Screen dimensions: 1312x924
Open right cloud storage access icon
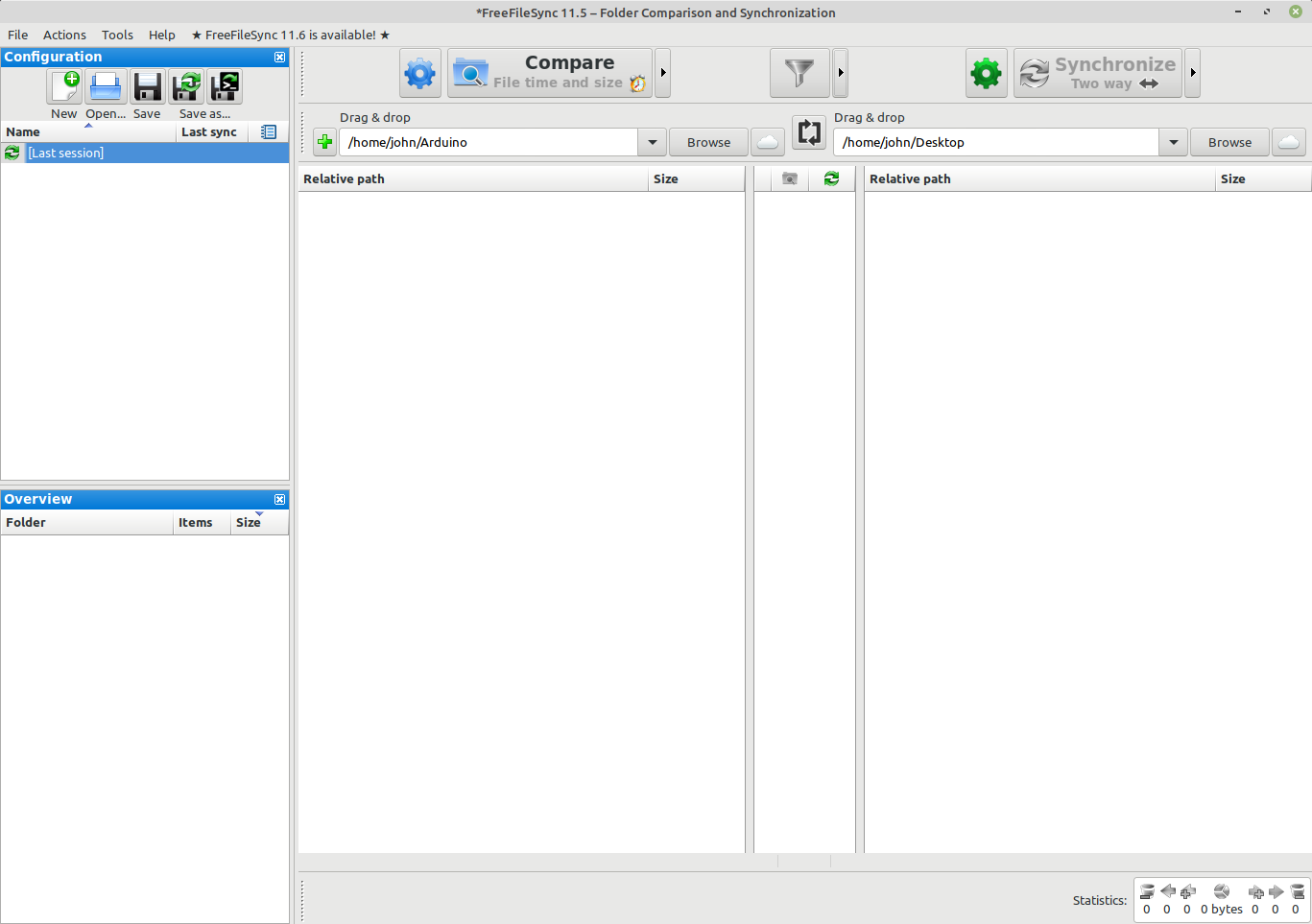pos(1289,142)
